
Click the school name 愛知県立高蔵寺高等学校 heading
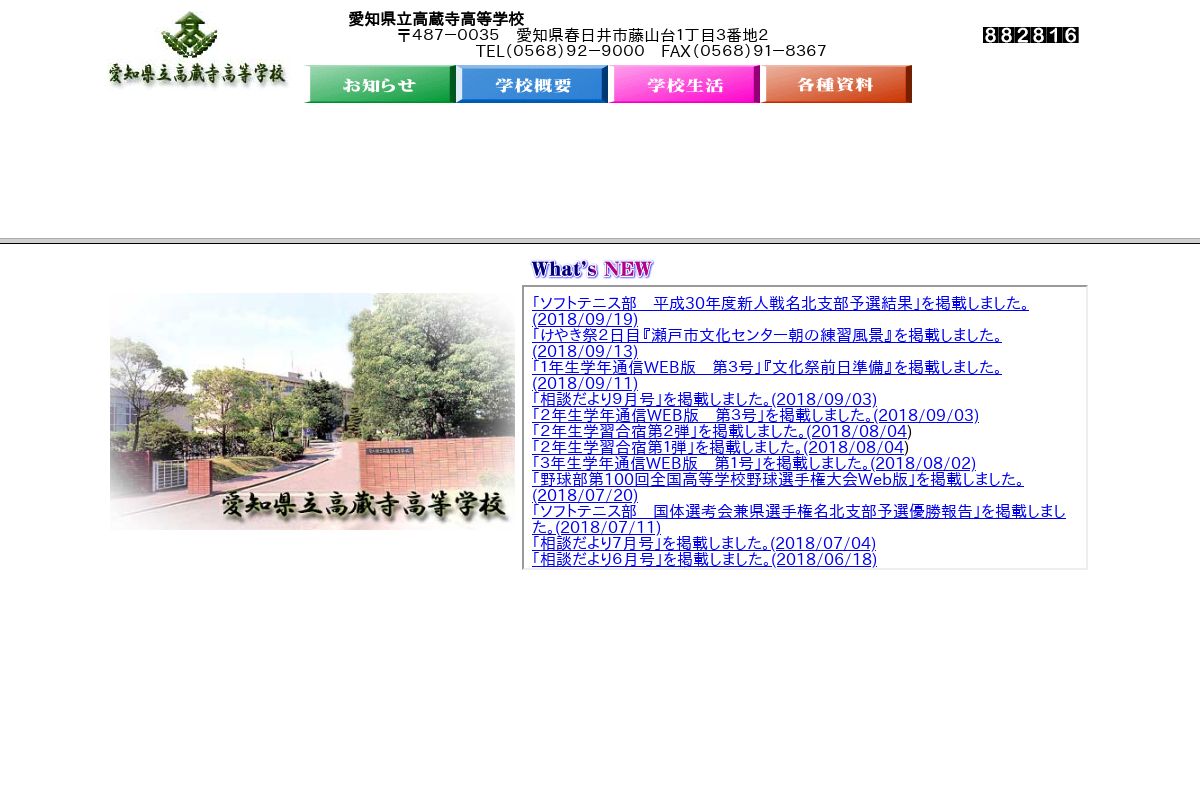click(x=436, y=19)
